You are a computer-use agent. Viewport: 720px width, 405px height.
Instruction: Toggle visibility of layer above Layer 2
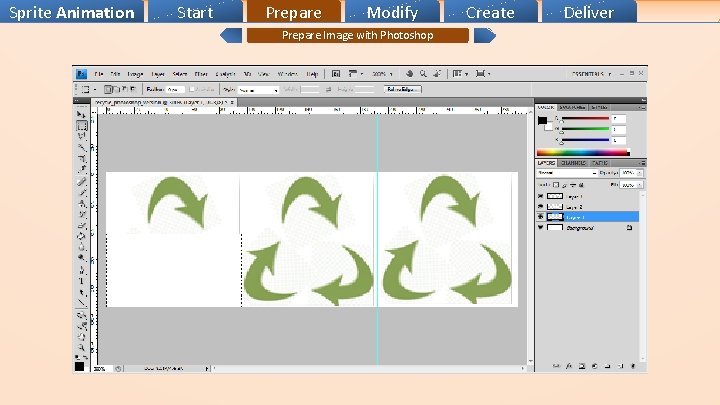pyautogui.click(x=540, y=196)
